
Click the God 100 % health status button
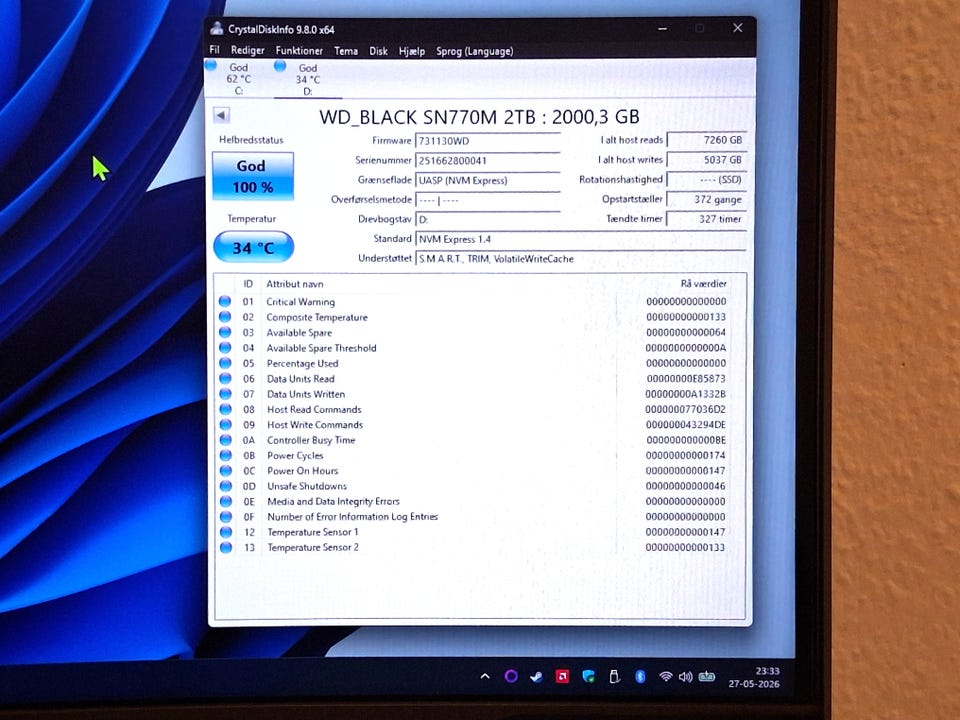pyautogui.click(x=253, y=176)
